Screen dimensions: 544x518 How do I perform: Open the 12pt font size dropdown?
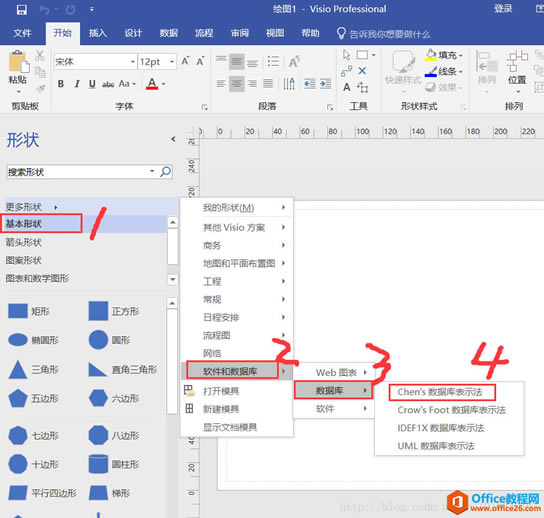(x=172, y=62)
